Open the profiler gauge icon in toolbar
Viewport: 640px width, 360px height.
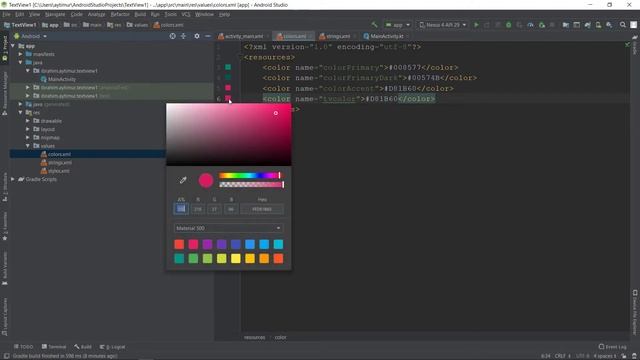[x=530, y=25]
